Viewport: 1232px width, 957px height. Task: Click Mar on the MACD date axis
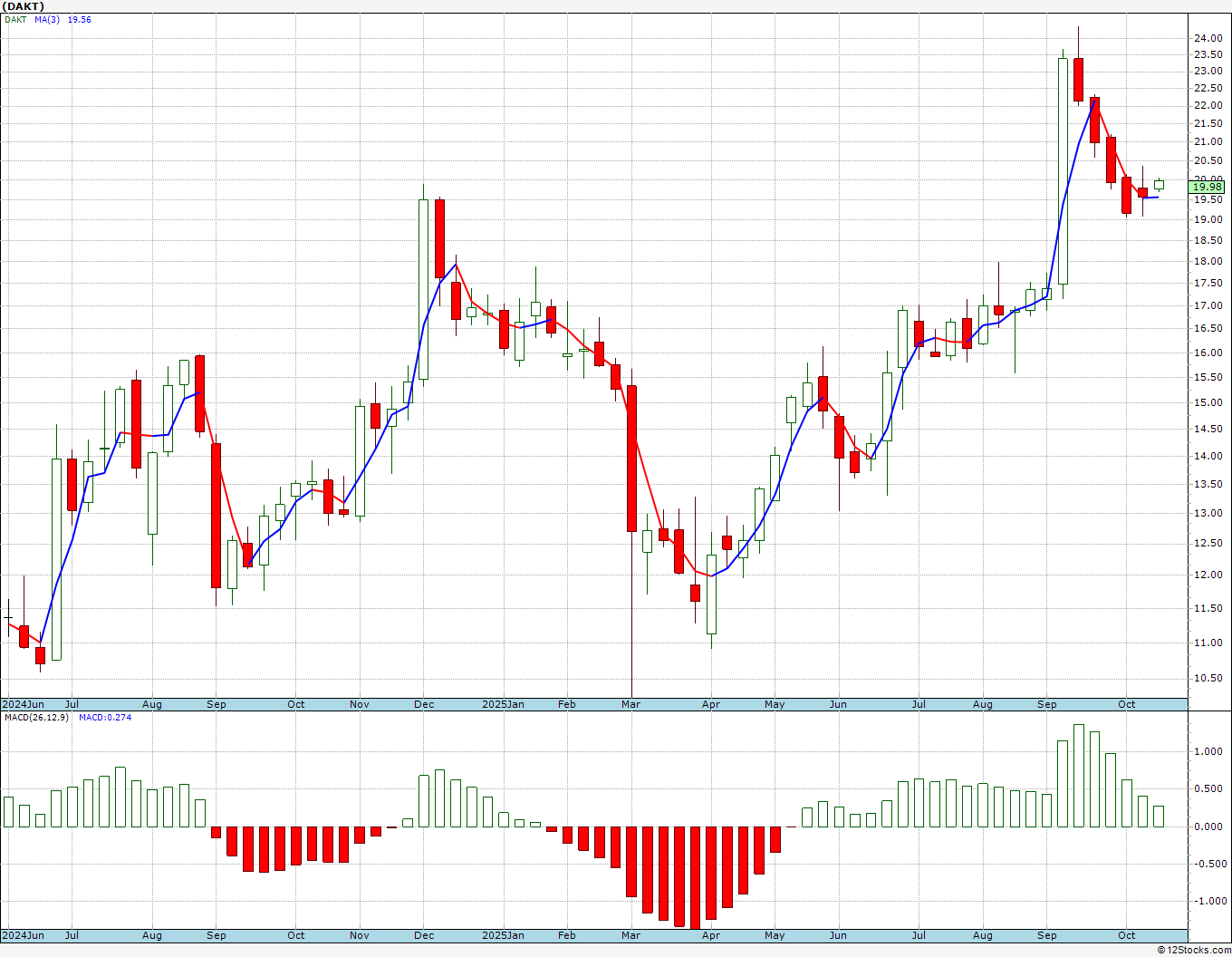coord(631,935)
